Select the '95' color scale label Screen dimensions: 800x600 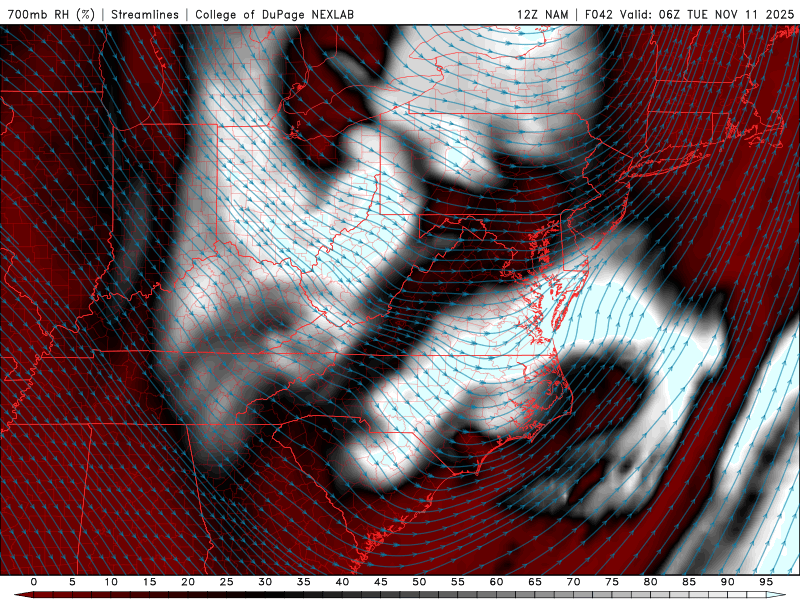coord(766,582)
